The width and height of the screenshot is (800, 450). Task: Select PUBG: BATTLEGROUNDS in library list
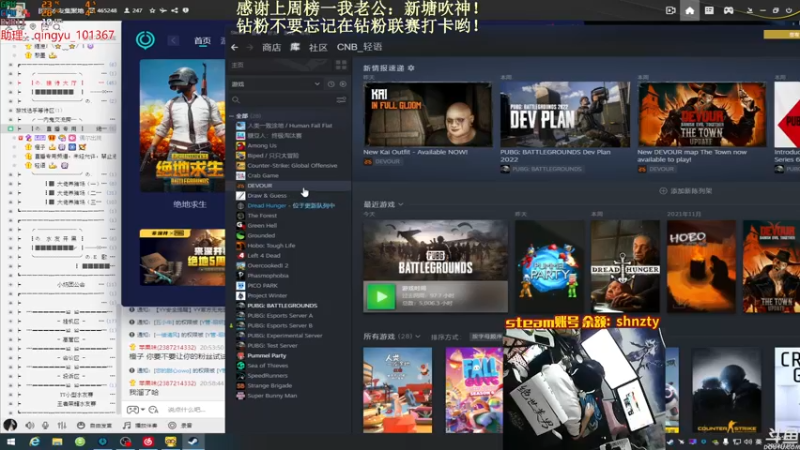click(282, 306)
